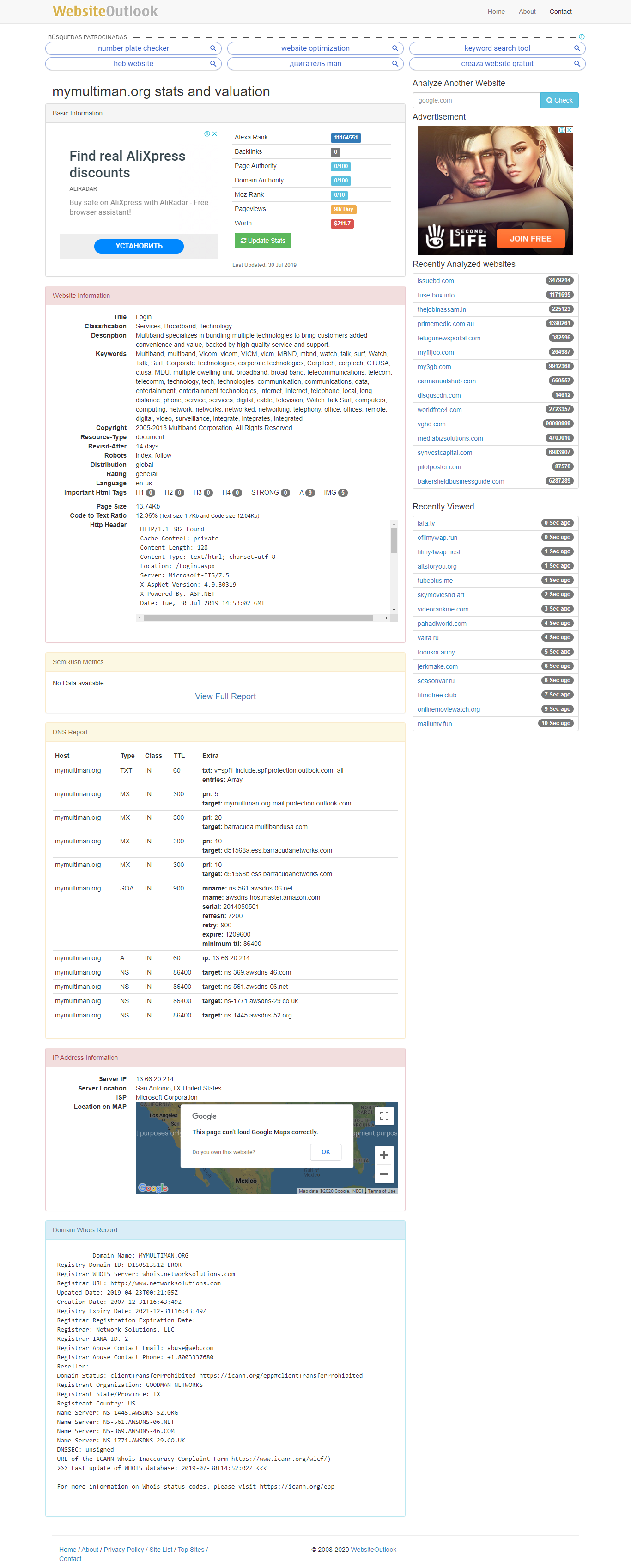631x1568 pixels.
Task: Open lafa.tv from recently viewed
Action: pyautogui.click(x=426, y=523)
